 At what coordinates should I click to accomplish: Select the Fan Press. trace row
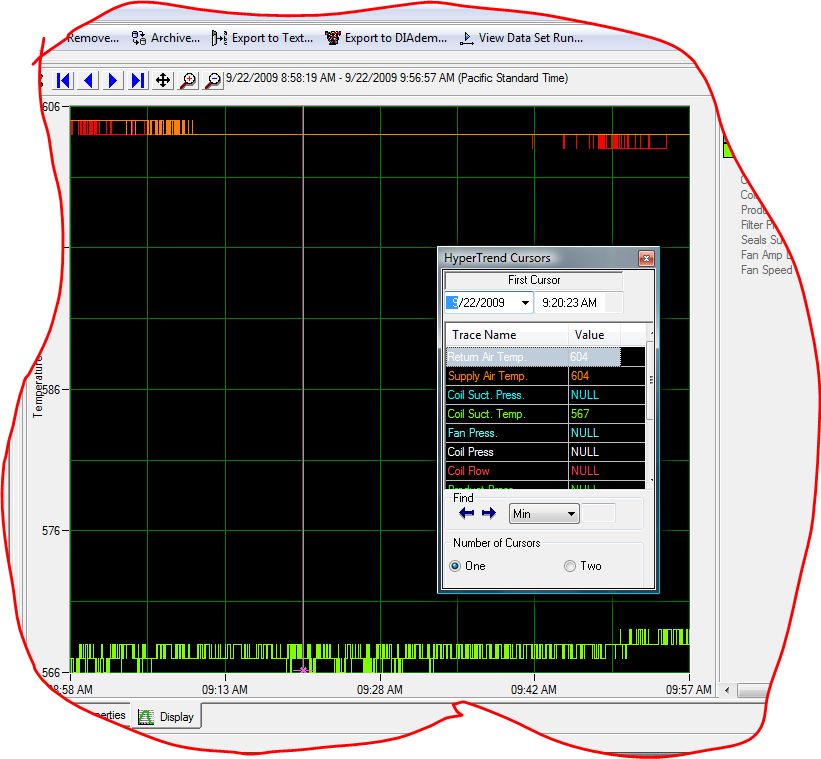point(545,433)
